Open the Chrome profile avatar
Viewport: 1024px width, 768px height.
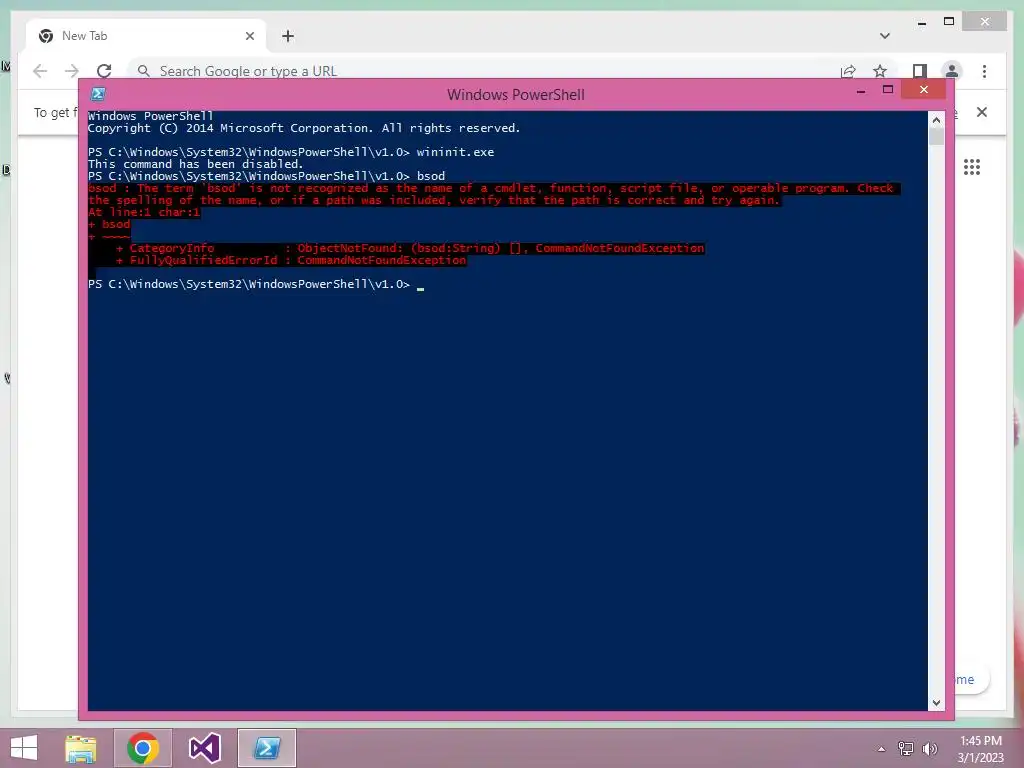(x=952, y=71)
